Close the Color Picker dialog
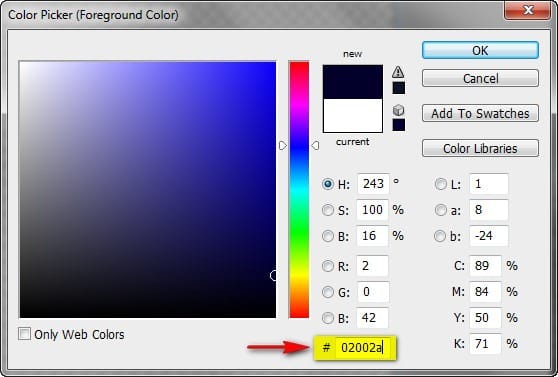 [527, 10]
